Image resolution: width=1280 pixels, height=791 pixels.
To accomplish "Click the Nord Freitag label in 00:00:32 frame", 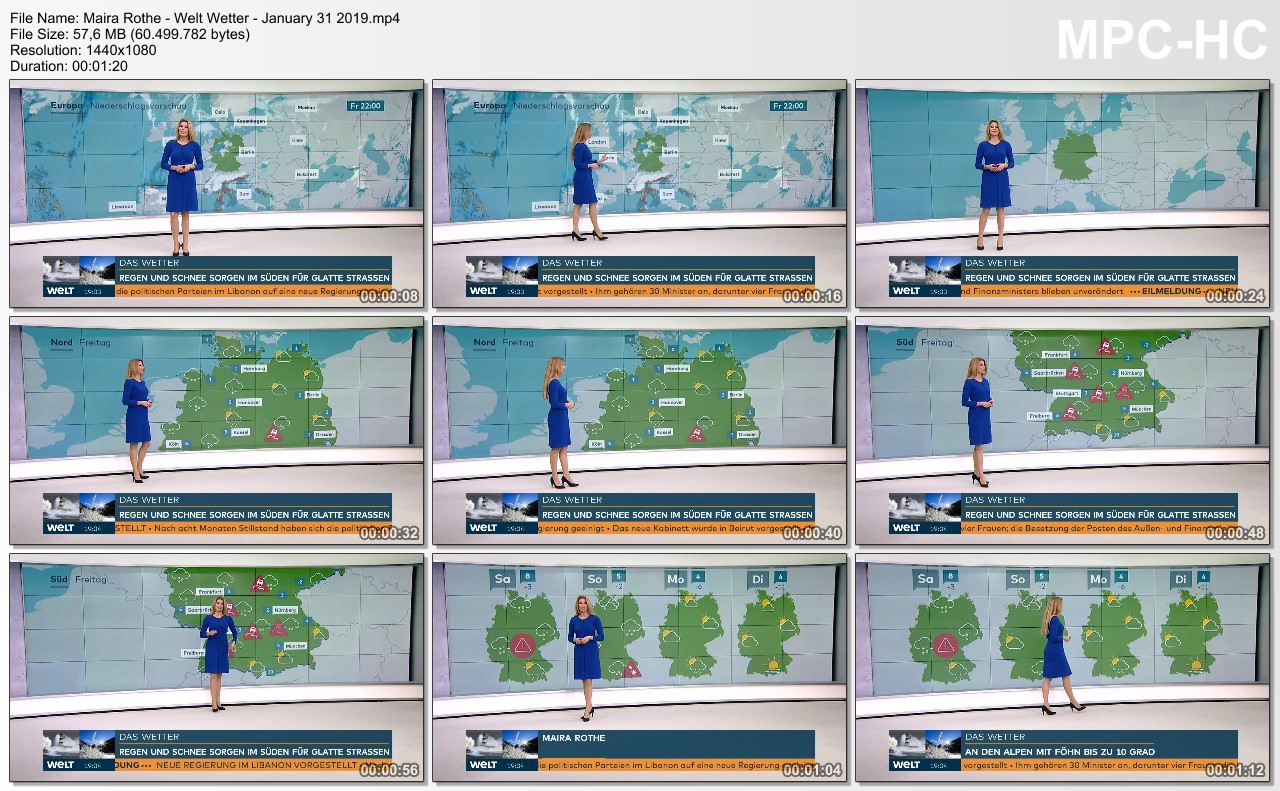I will click(81, 342).
